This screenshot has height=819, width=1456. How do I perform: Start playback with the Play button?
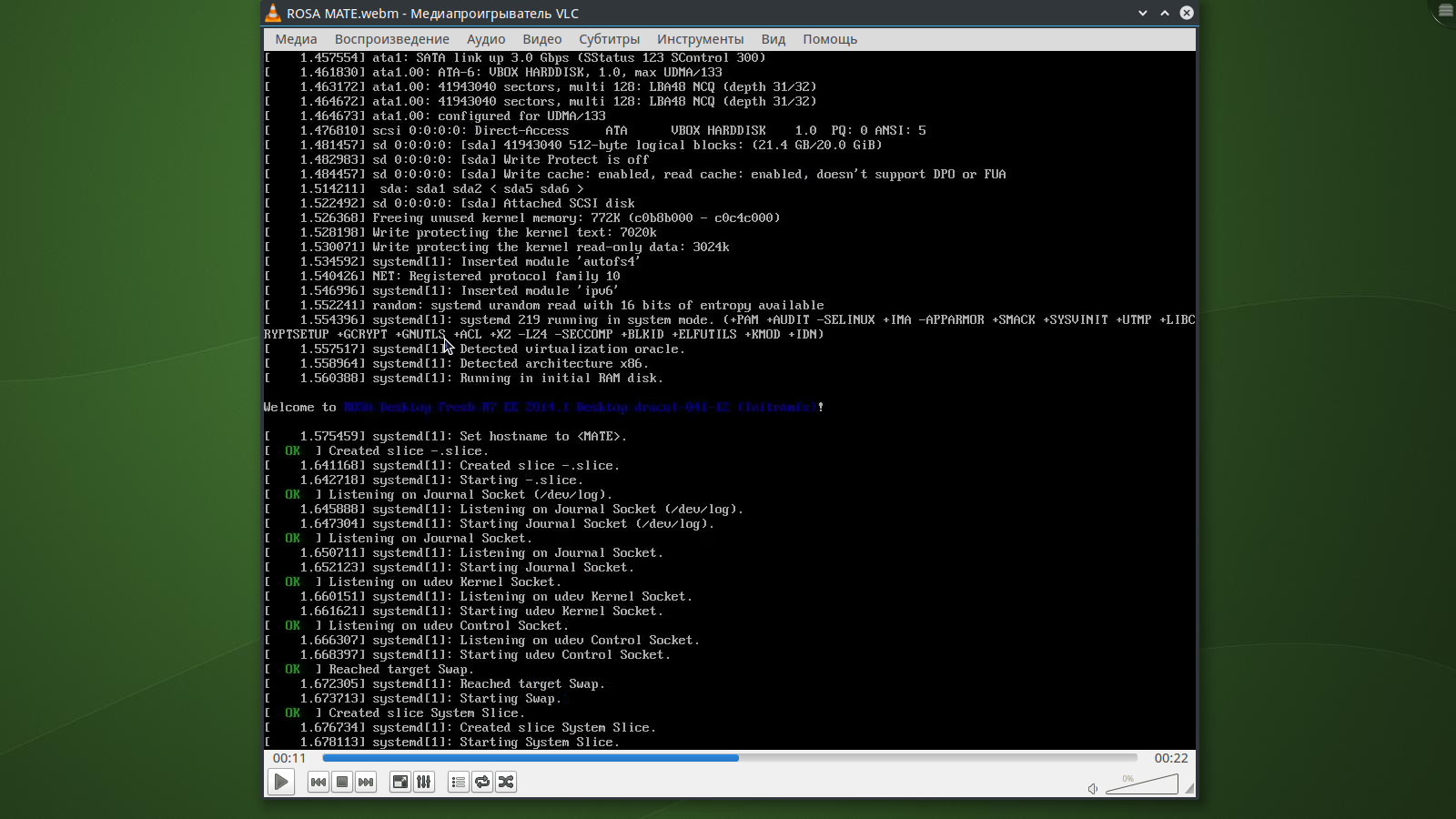[281, 782]
